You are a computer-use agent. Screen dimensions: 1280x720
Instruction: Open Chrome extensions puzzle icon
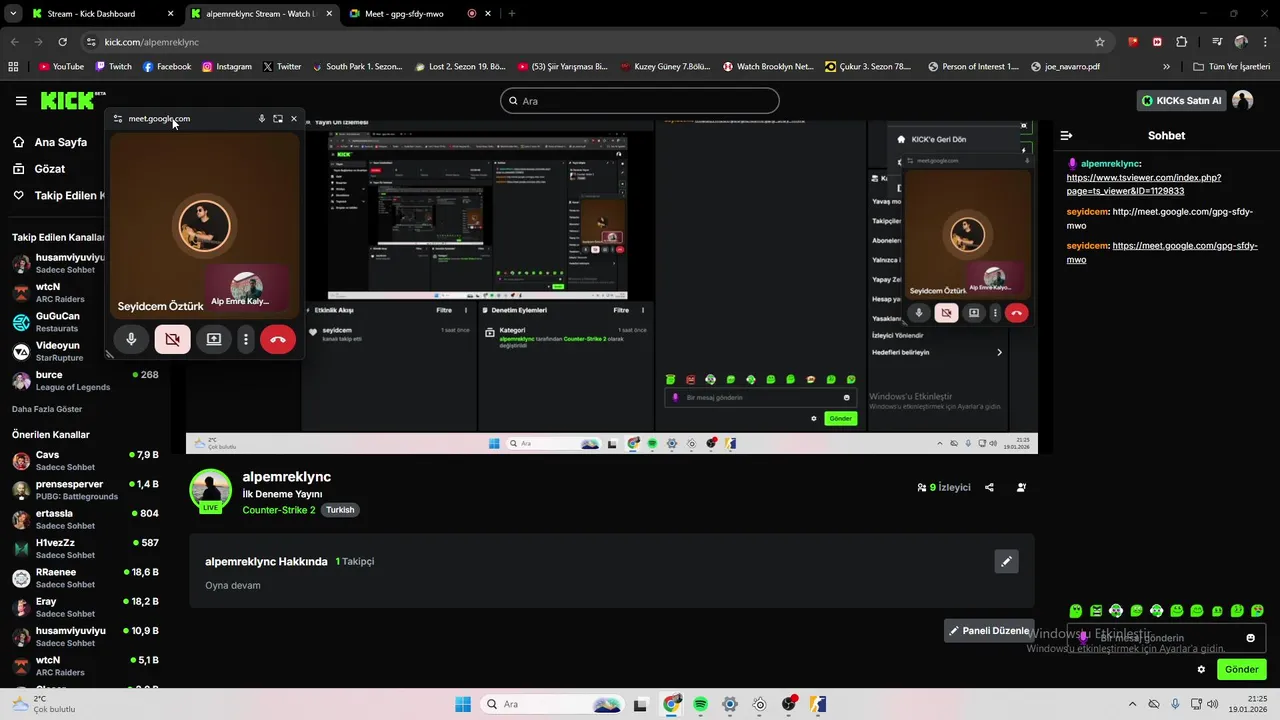[x=1182, y=42]
